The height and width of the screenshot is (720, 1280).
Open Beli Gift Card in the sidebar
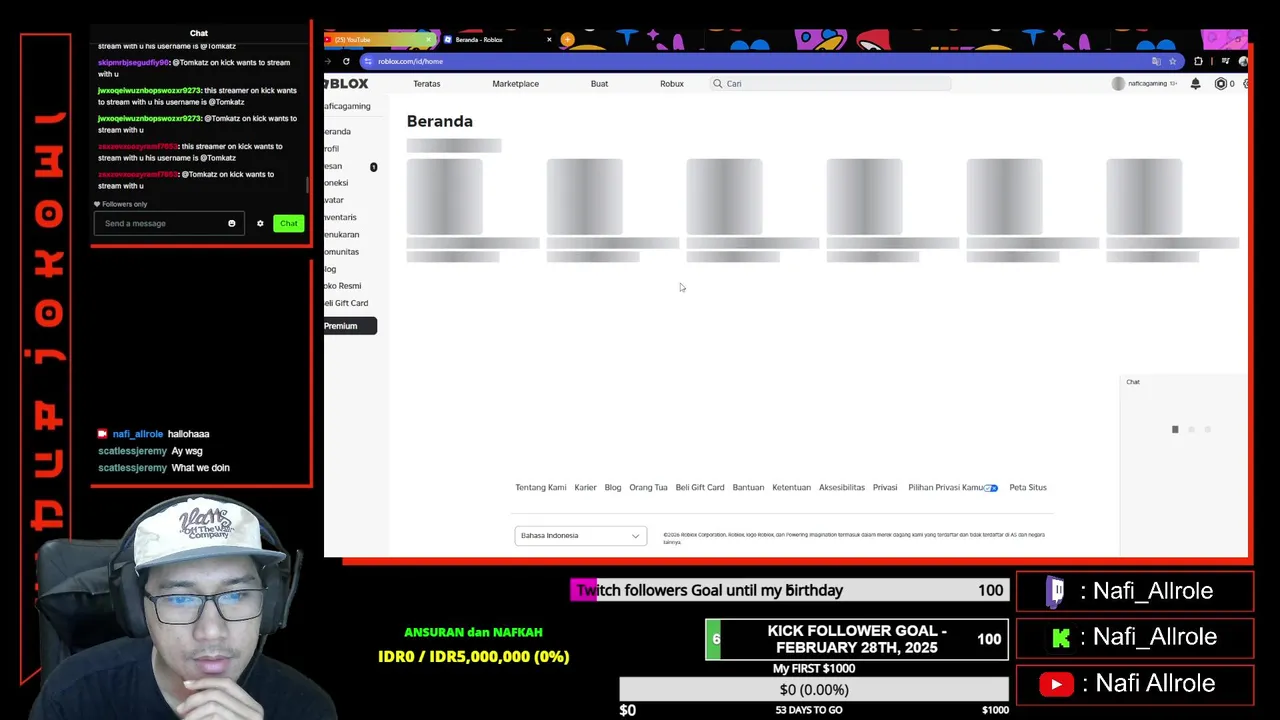click(x=346, y=303)
